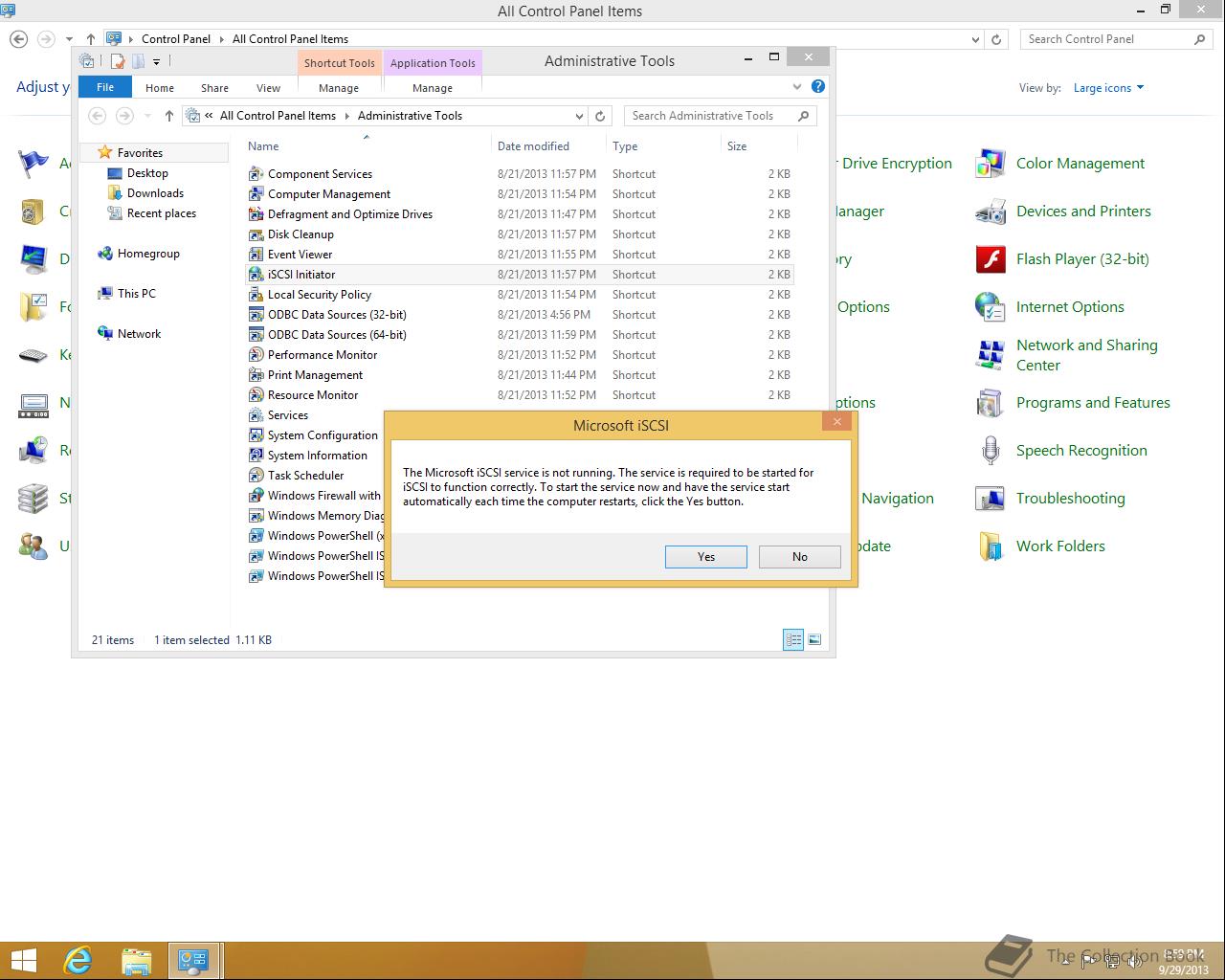This screenshot has width=1225, height=980.
Task: Select the Component Services shortcut icon
Action: 256,174
